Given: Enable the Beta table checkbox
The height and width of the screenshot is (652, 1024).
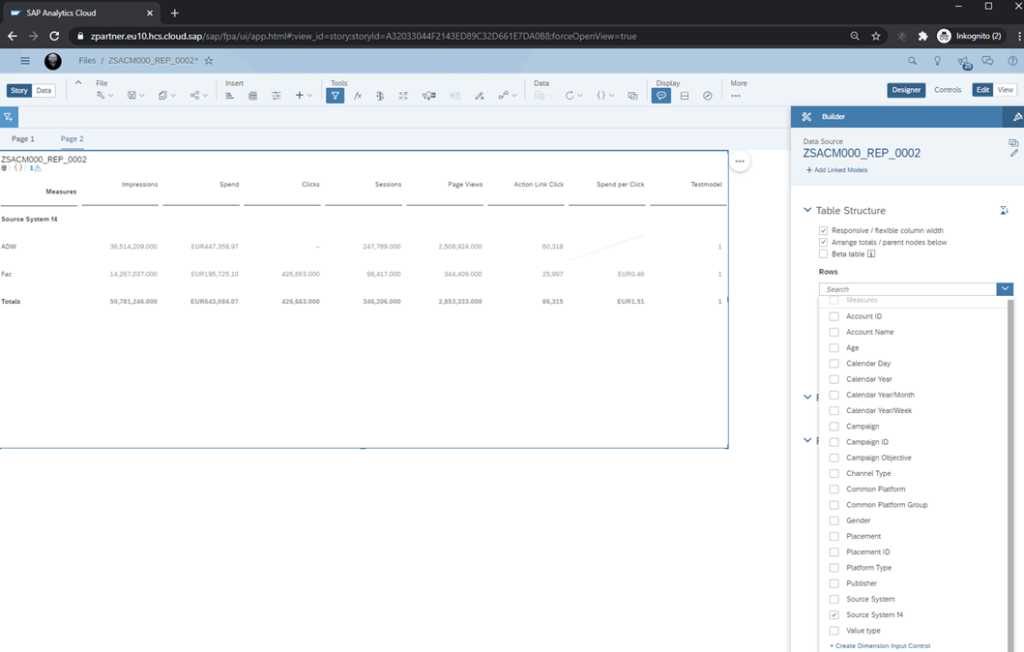Looking at the screenshot, I should coord(823,254).
